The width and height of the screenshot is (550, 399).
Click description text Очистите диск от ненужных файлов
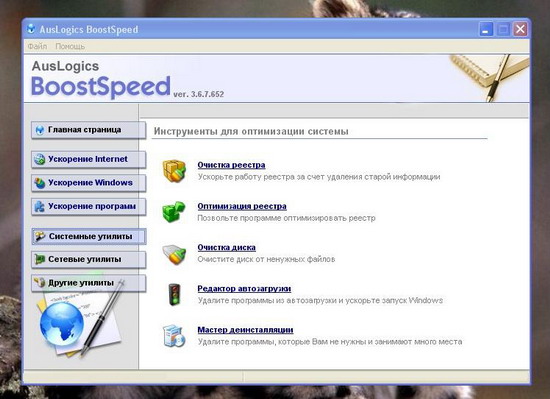[x=266, y=259]
